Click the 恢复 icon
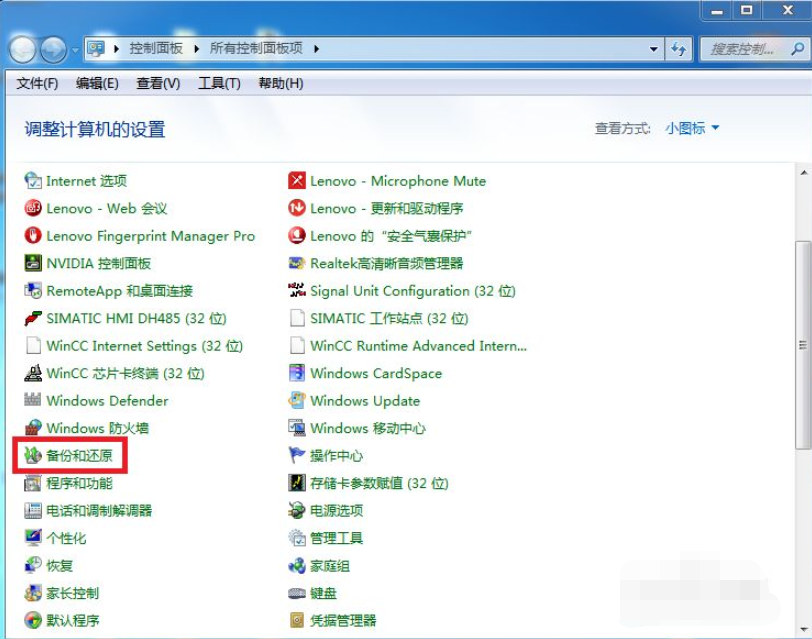 [33, 565]
